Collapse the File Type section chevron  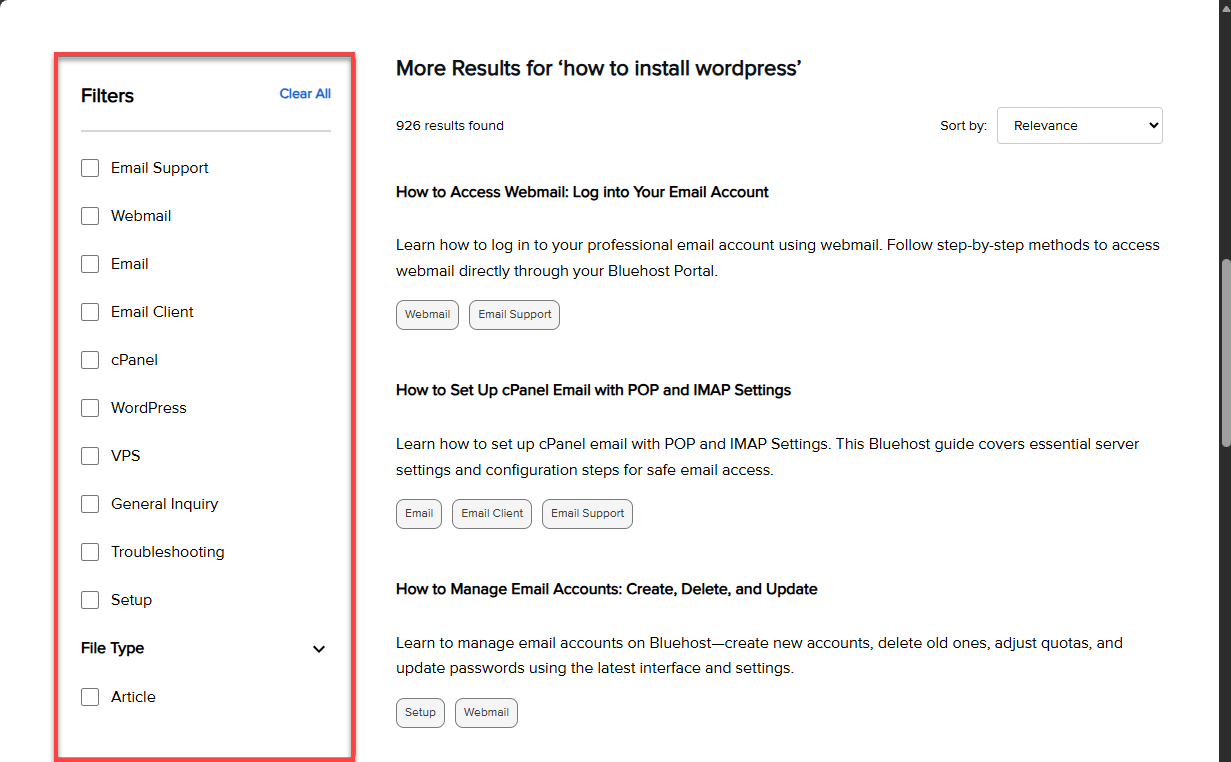(319, 649)
